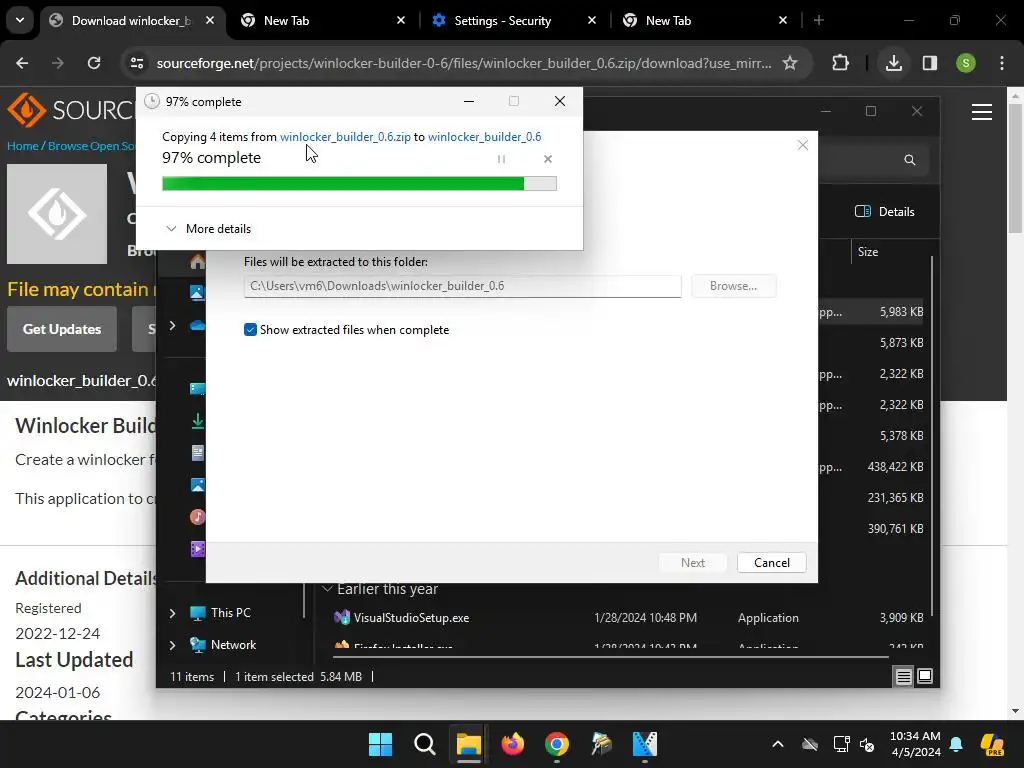Switch to the first New Tab tab
The image size is (1024, 768).
click(323, 20)
